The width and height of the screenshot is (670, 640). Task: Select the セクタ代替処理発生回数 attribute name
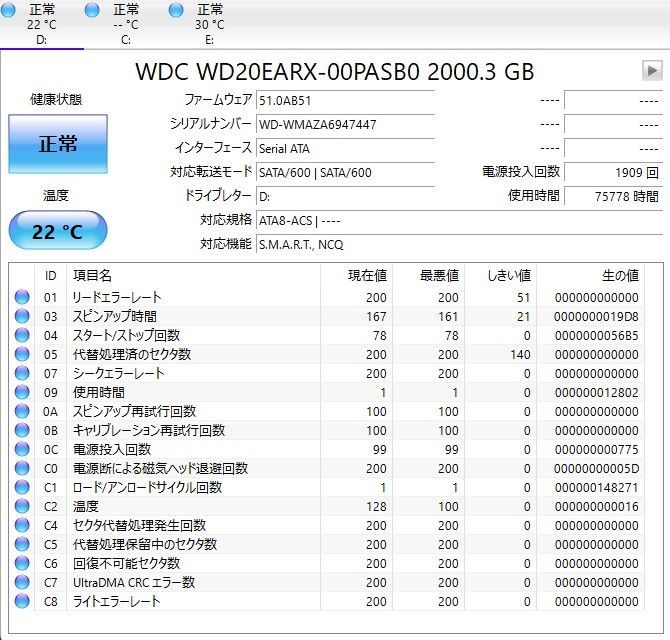(x=139, y=525)
